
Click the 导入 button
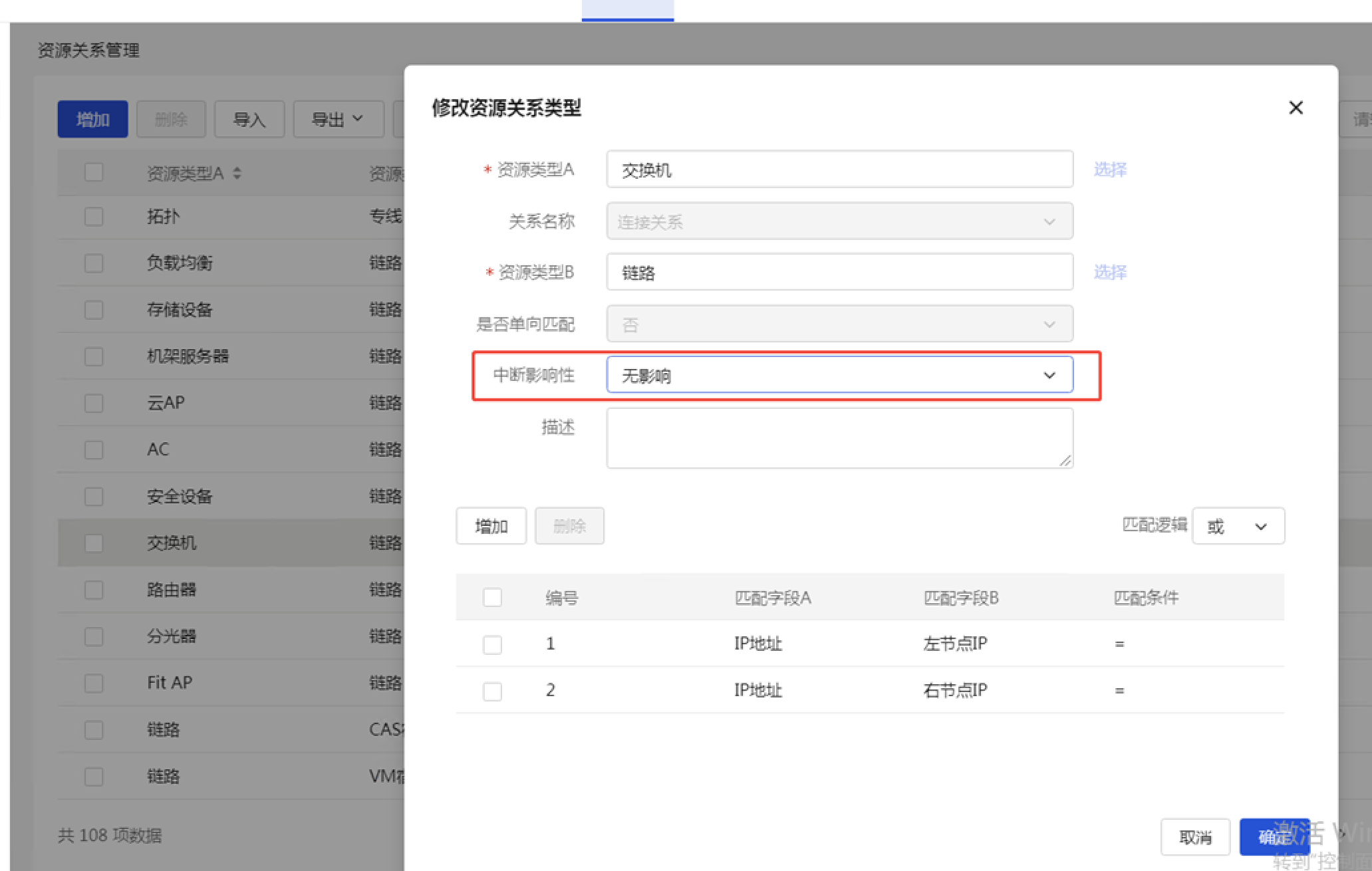[x=249, y=120]
